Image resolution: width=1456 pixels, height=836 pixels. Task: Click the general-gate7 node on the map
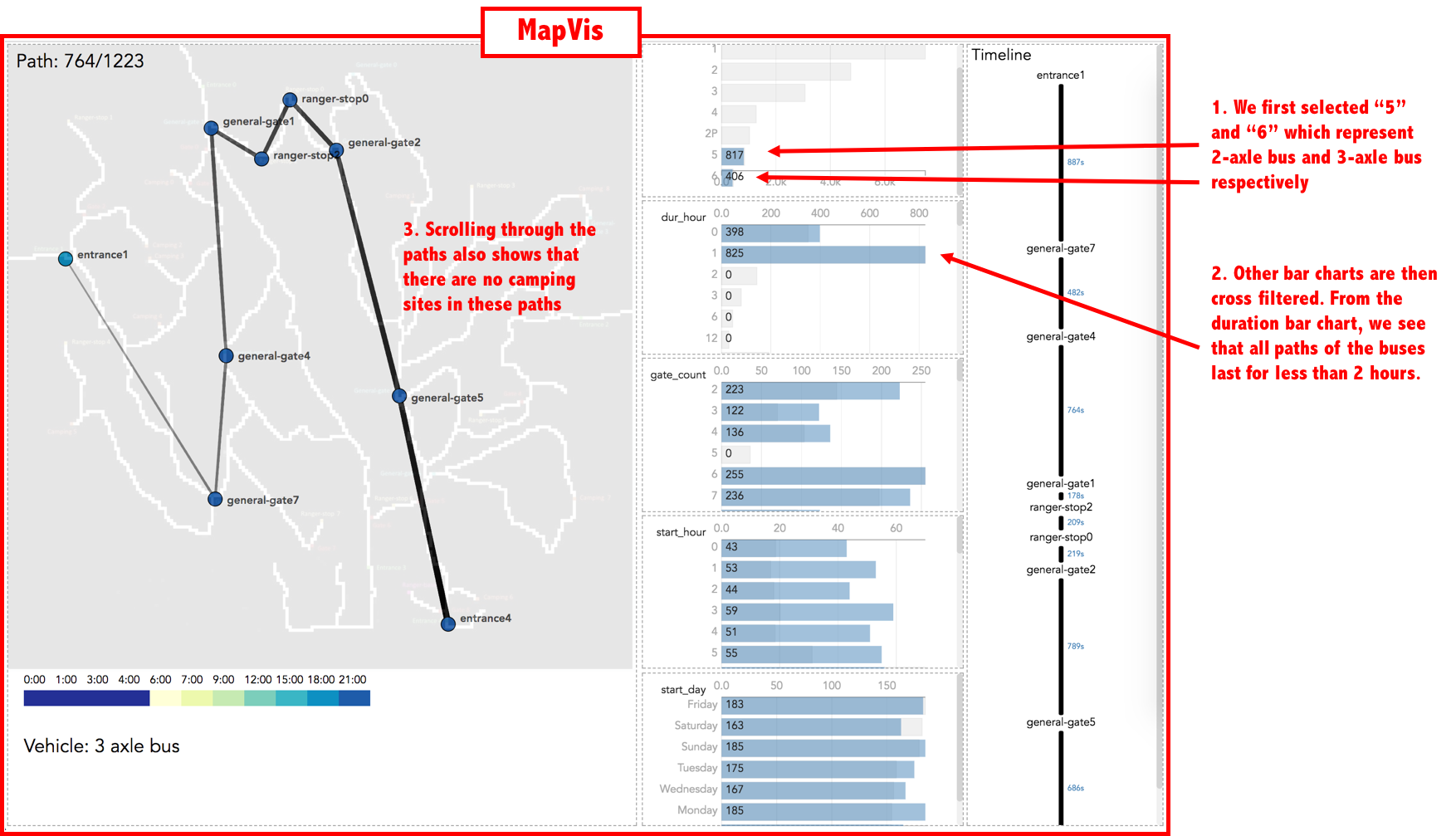point(215,499)
